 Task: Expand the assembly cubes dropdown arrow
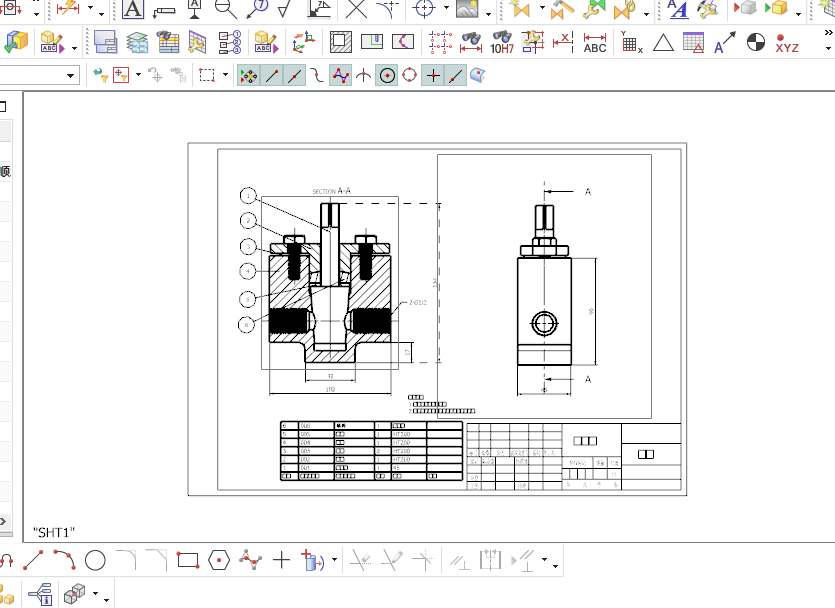pyautogui.click(x=95, y=593)
